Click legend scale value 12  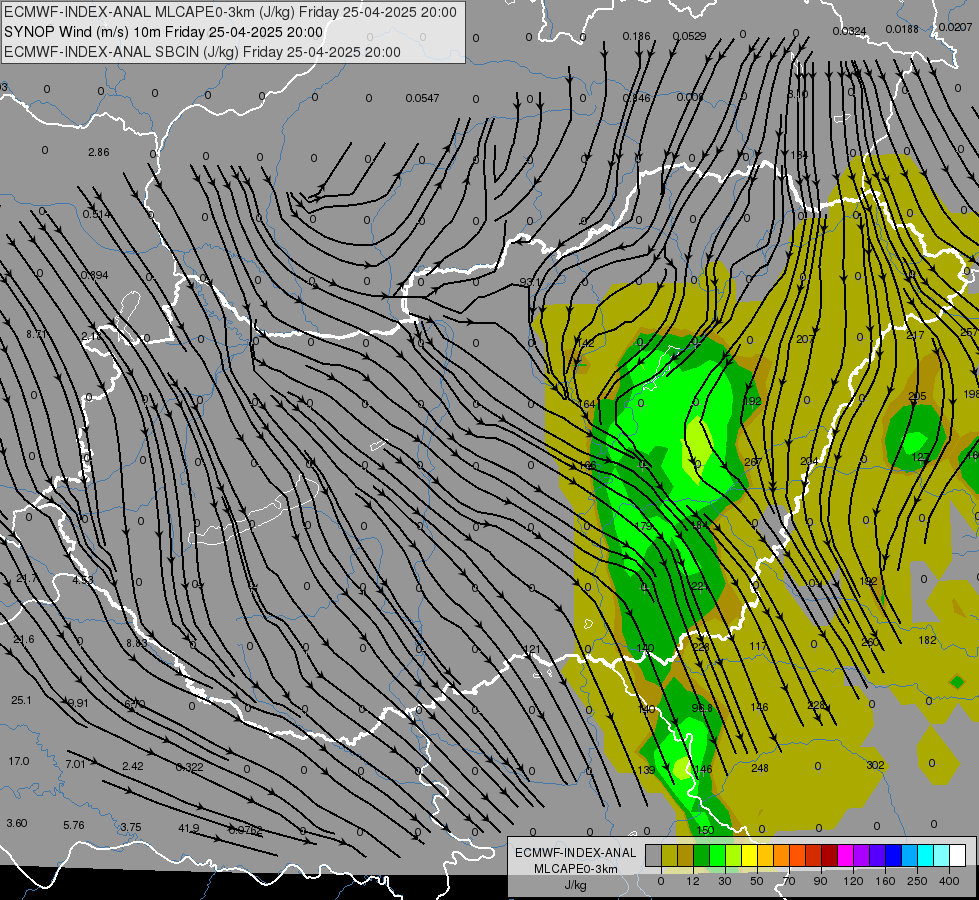(x=693, y=881)
